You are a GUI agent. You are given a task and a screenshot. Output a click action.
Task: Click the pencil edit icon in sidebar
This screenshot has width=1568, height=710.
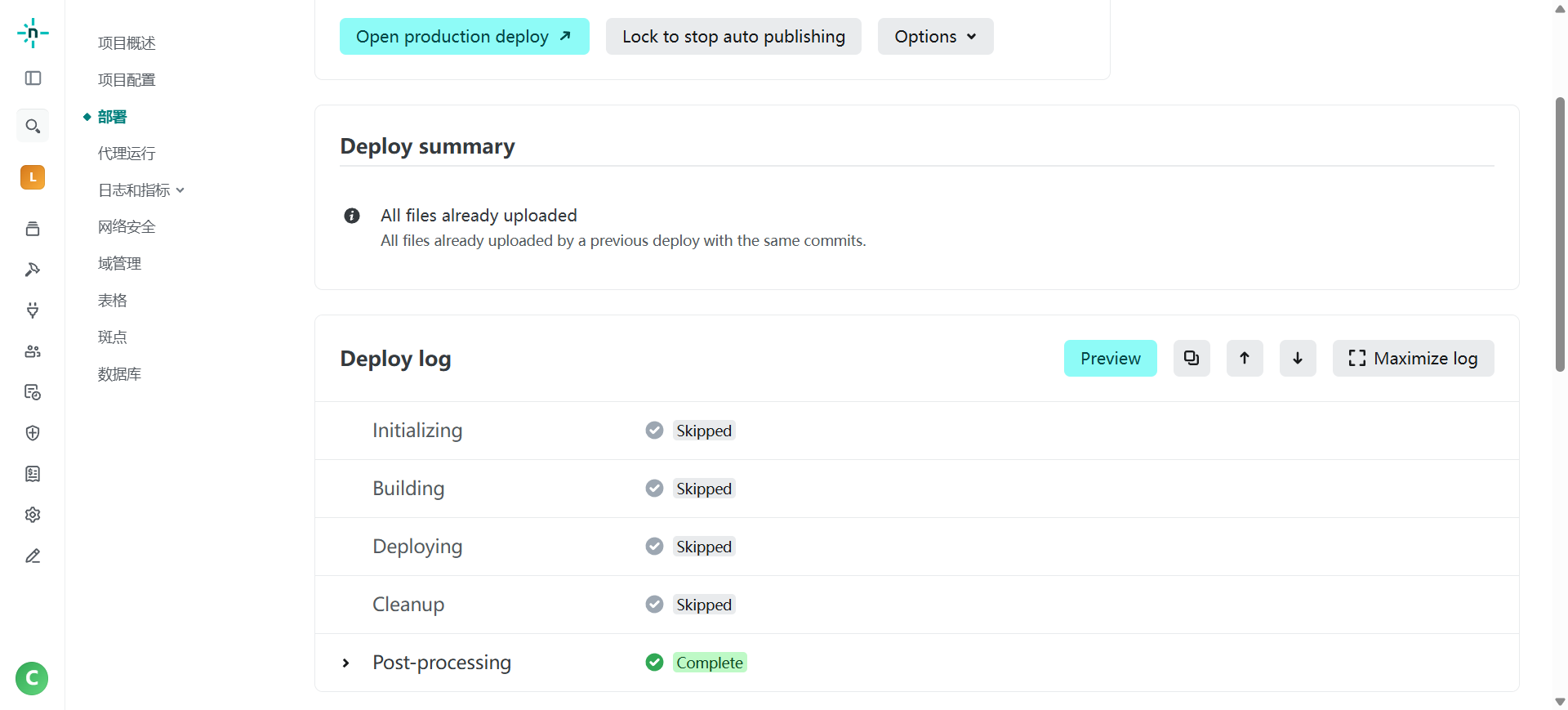tap(33, 556)
